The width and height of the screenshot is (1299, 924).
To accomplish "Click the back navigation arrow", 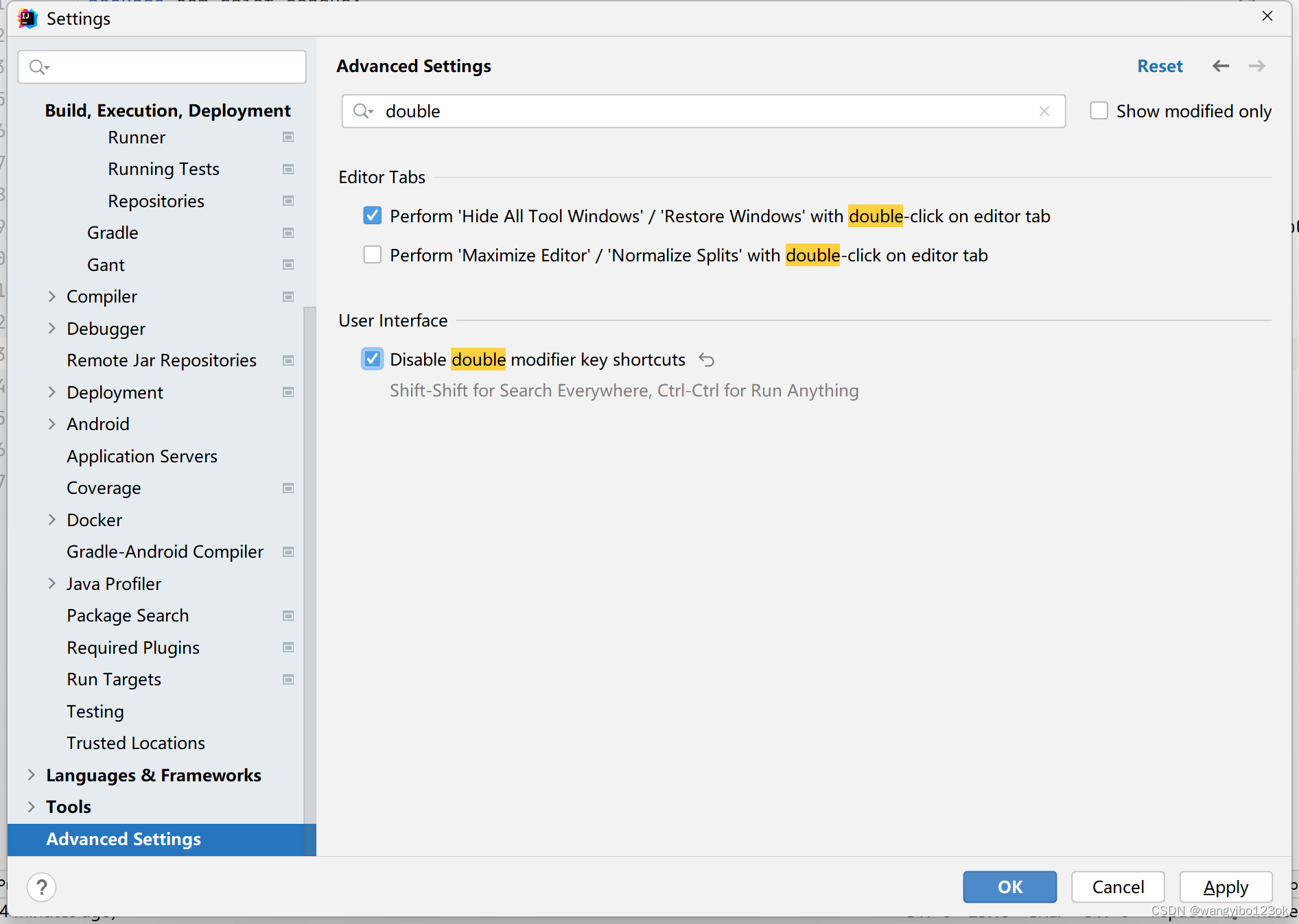I will (1220, 66).
